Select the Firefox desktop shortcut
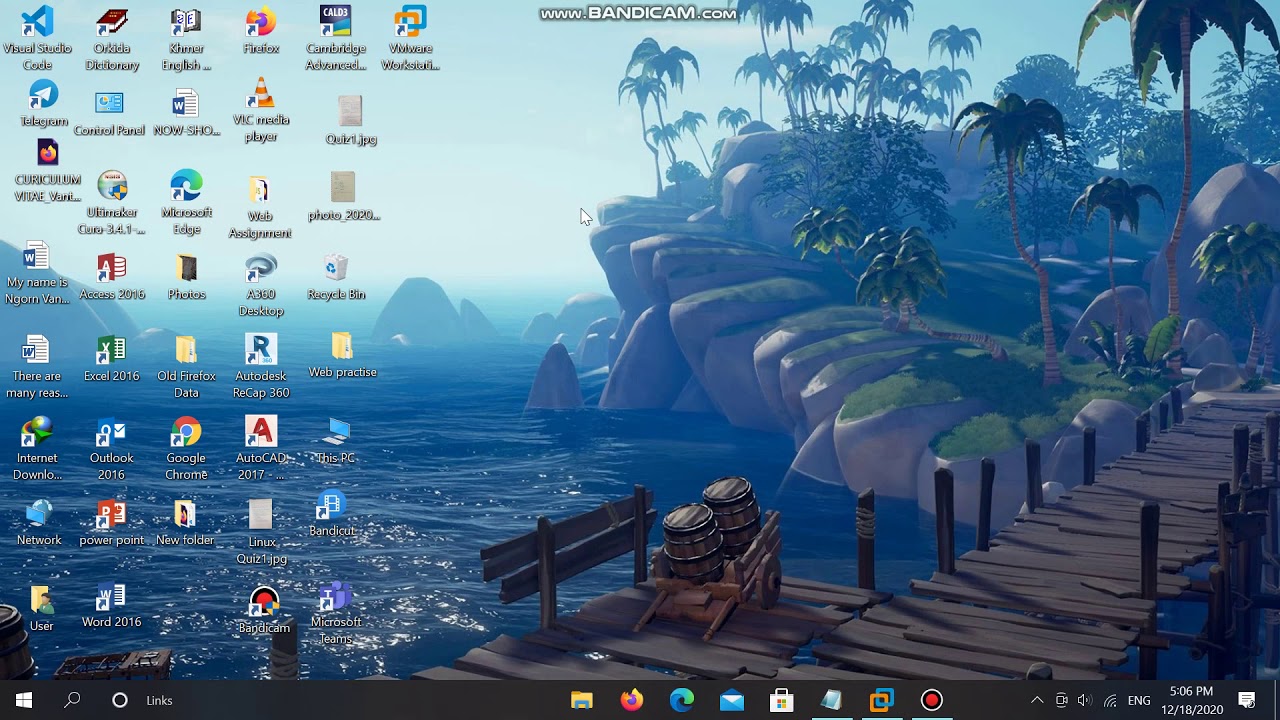The width and height of the screenshot is (1280, 720). [261, 30]
